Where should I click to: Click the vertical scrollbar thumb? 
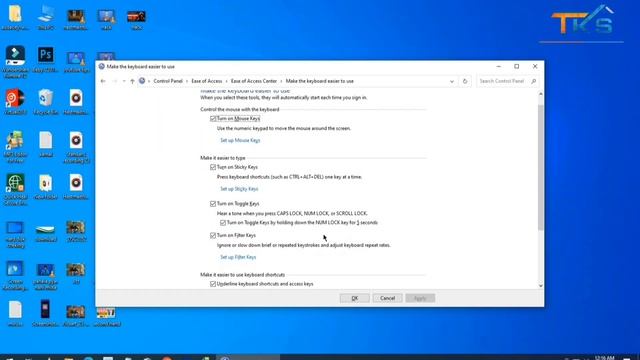point(540,167)
